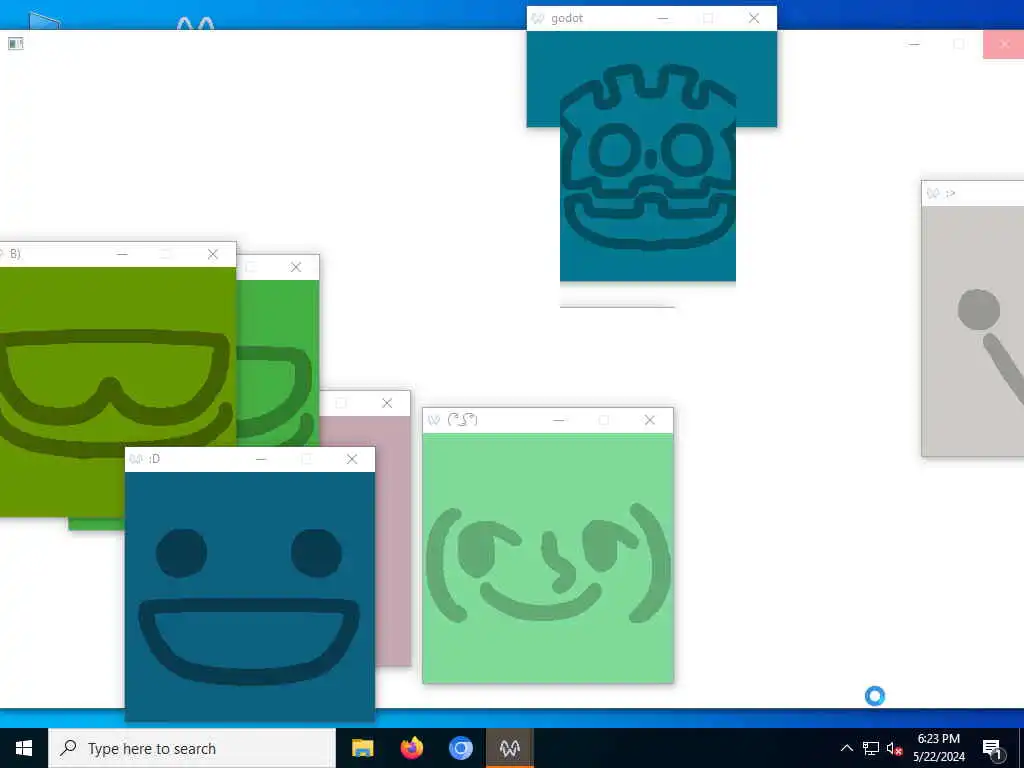Minimize the Lenny face window

coord(558,420)
